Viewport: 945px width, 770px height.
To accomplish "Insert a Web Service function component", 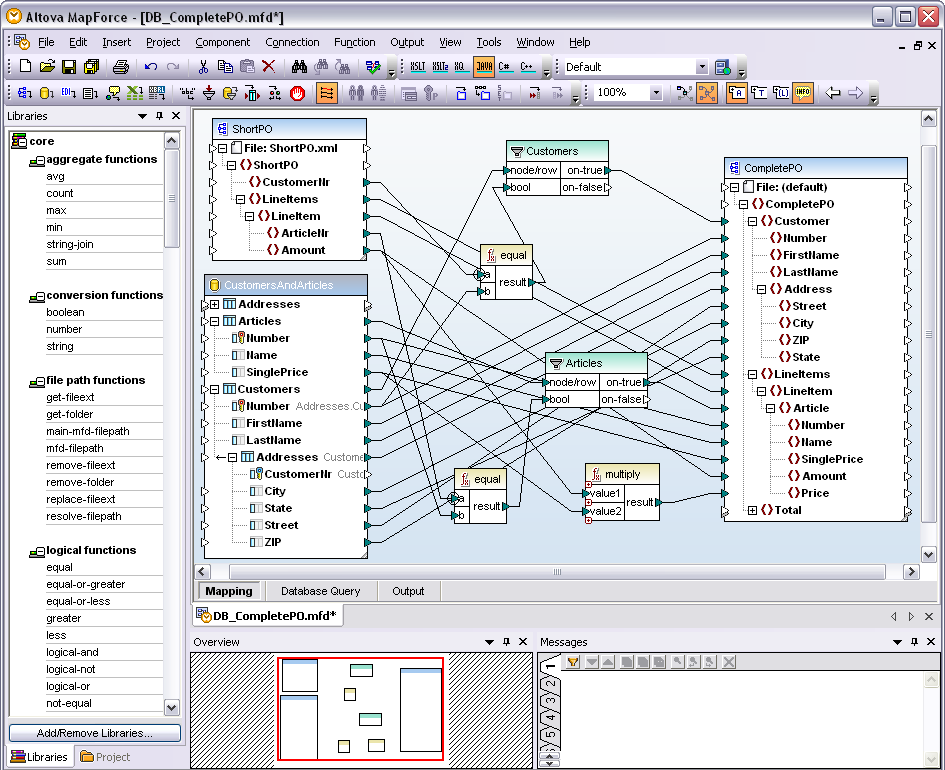I will (113, 93).
